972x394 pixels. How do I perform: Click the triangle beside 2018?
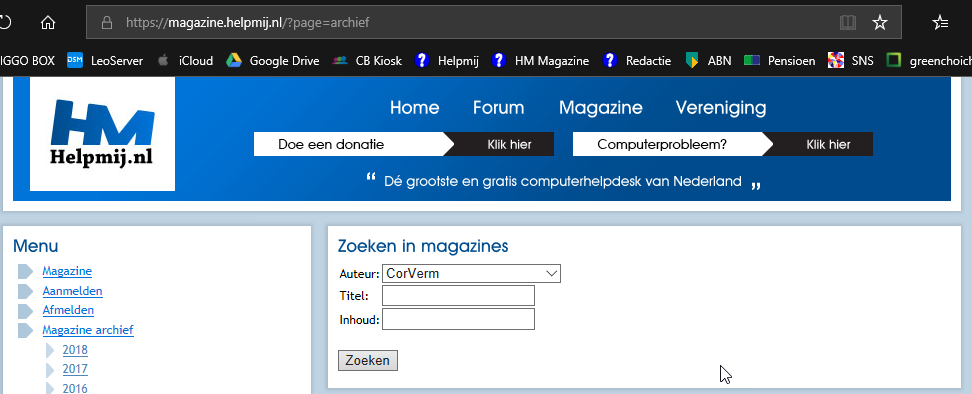pos(51,350)
